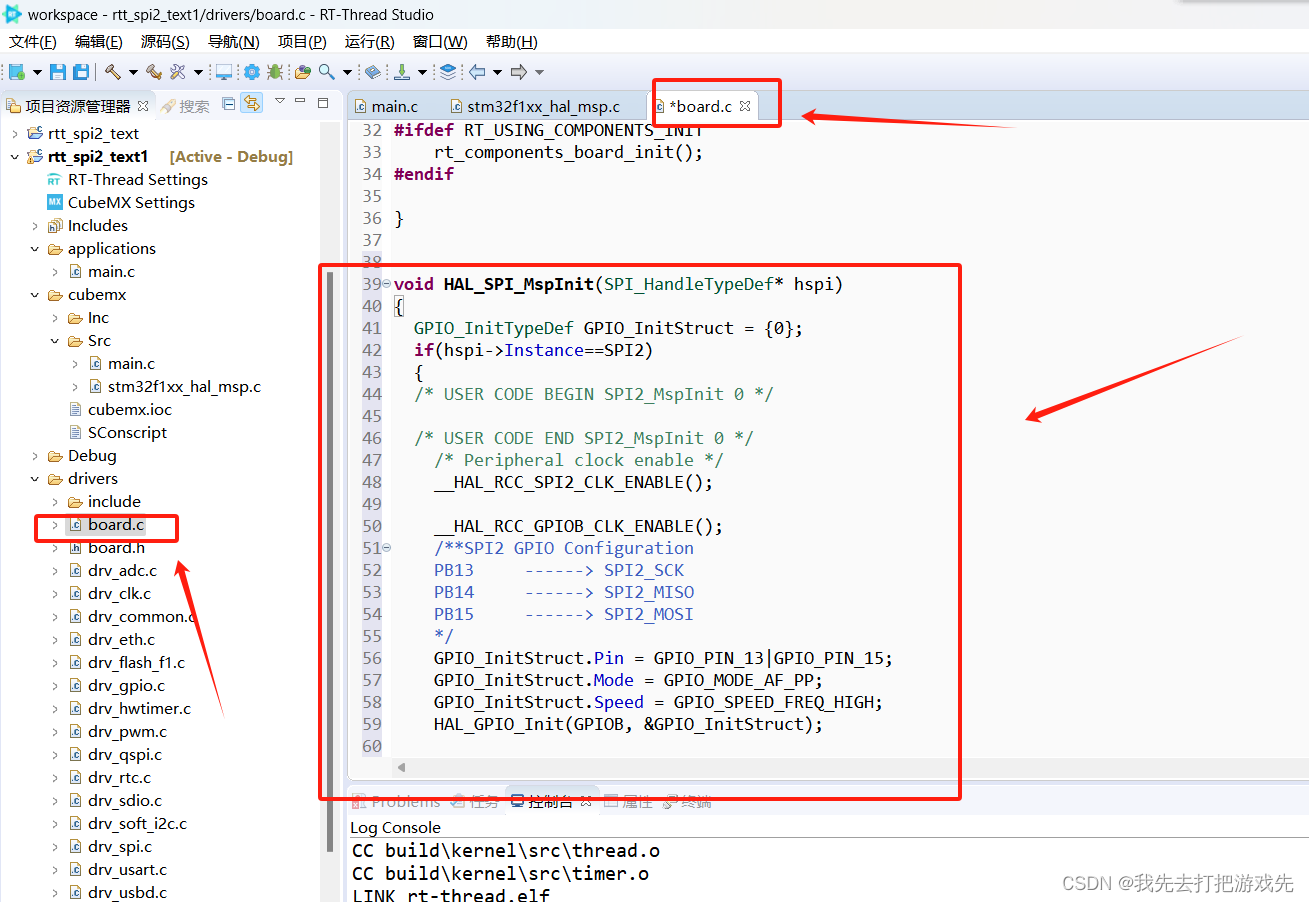Image resolution: width=1309 pixels, height=902 pixels.
Task: Expand the Debug folder
Action: coord(35,456)
